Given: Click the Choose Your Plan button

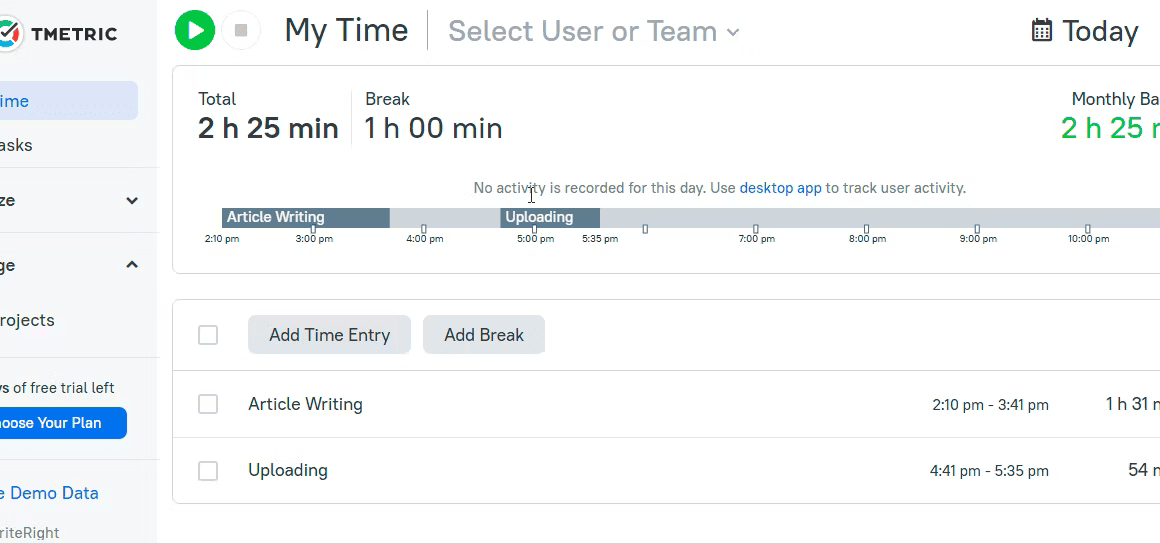Looking at the screenshot, I should [x=62, y=423].
